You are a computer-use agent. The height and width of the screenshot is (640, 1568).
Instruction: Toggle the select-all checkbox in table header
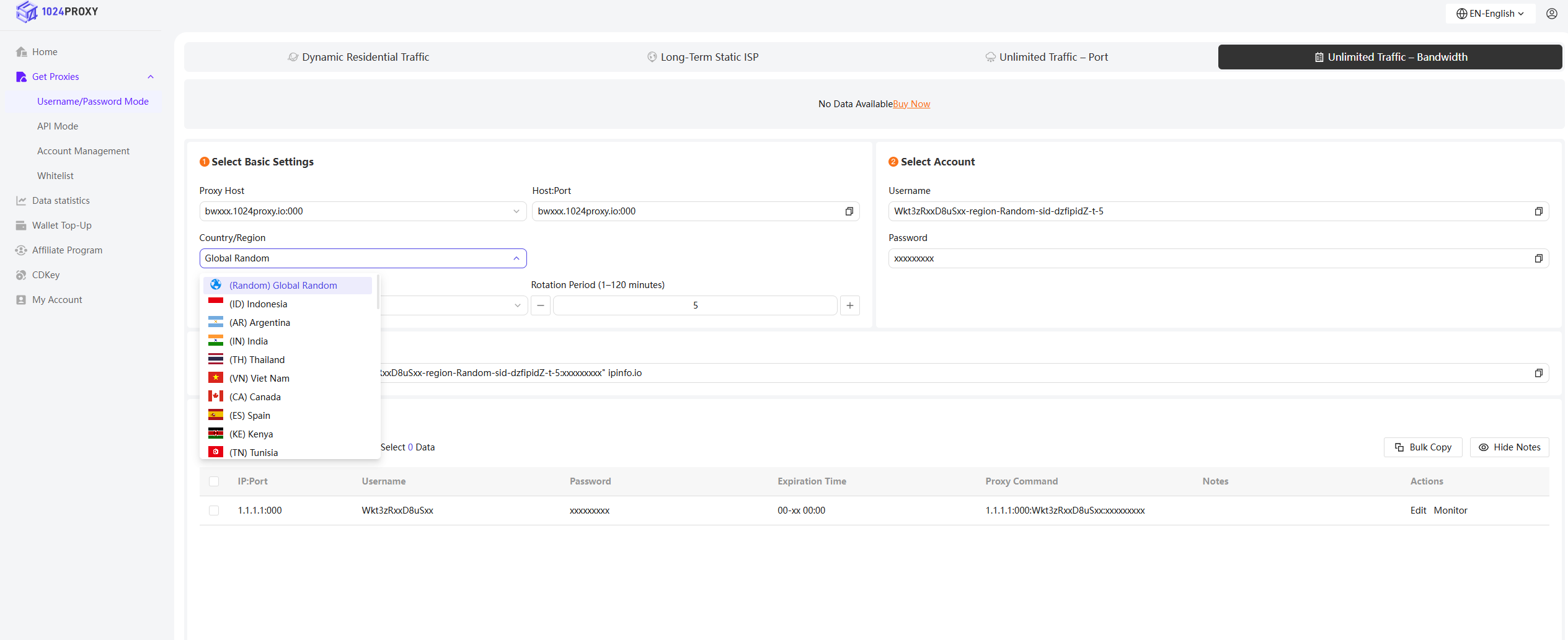click(x=214, y=481)
